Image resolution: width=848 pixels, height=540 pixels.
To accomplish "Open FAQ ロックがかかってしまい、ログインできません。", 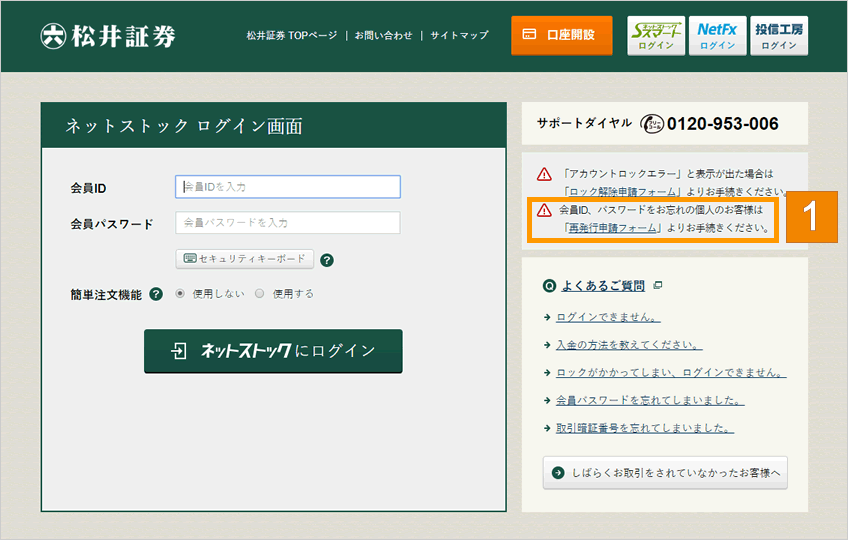I will click(671, 372).
